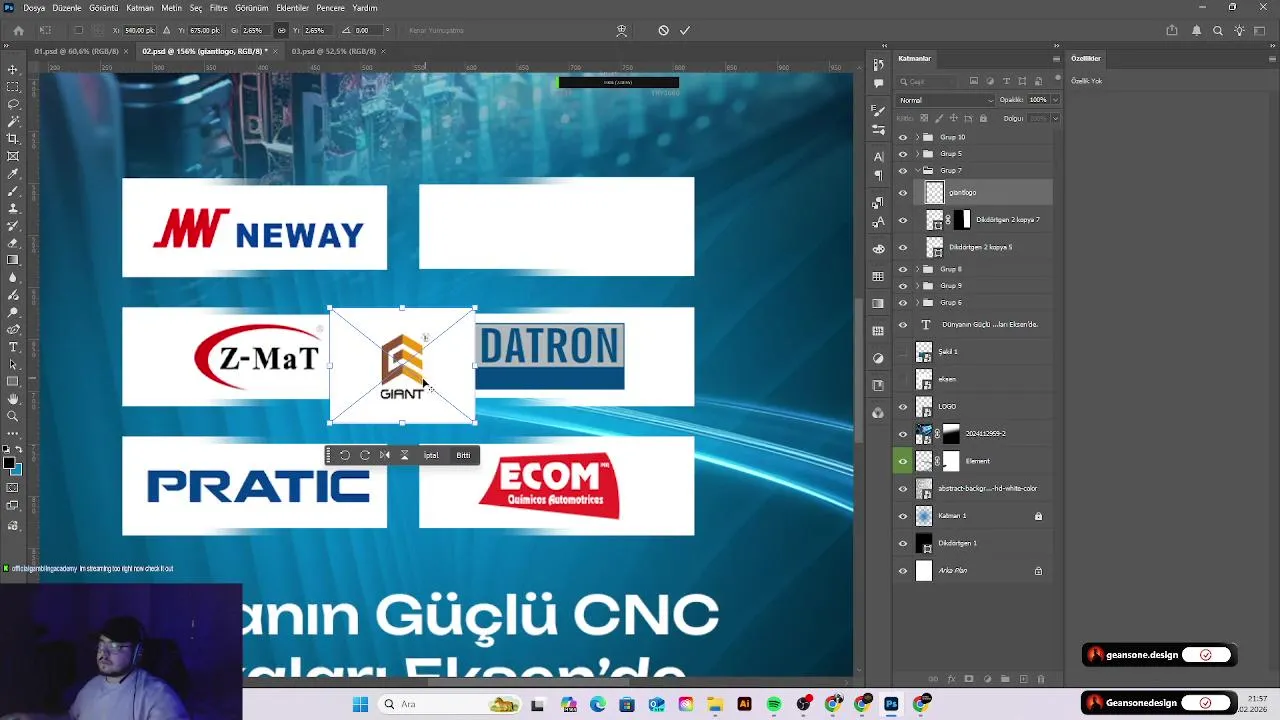Expand the Grup 6 folder
The height and width of the screenshot is (720, 1280).
click(917, 302)
